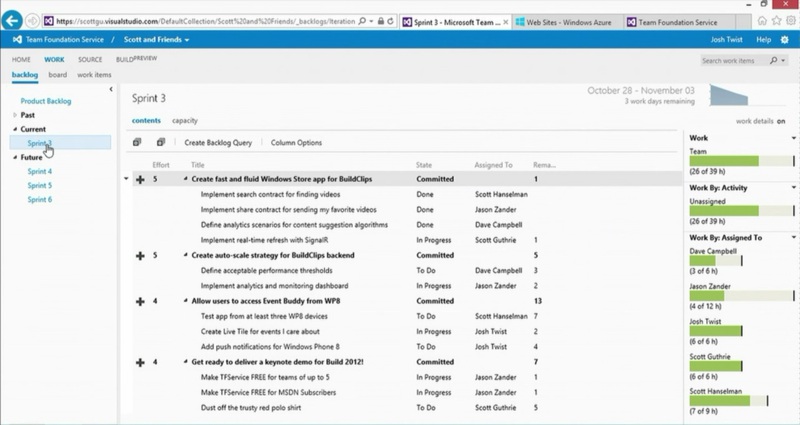Open the row menu arrow beside first backlog item
Image resolution: width=800 pixels, height=425 pixels.
point(127,179)
